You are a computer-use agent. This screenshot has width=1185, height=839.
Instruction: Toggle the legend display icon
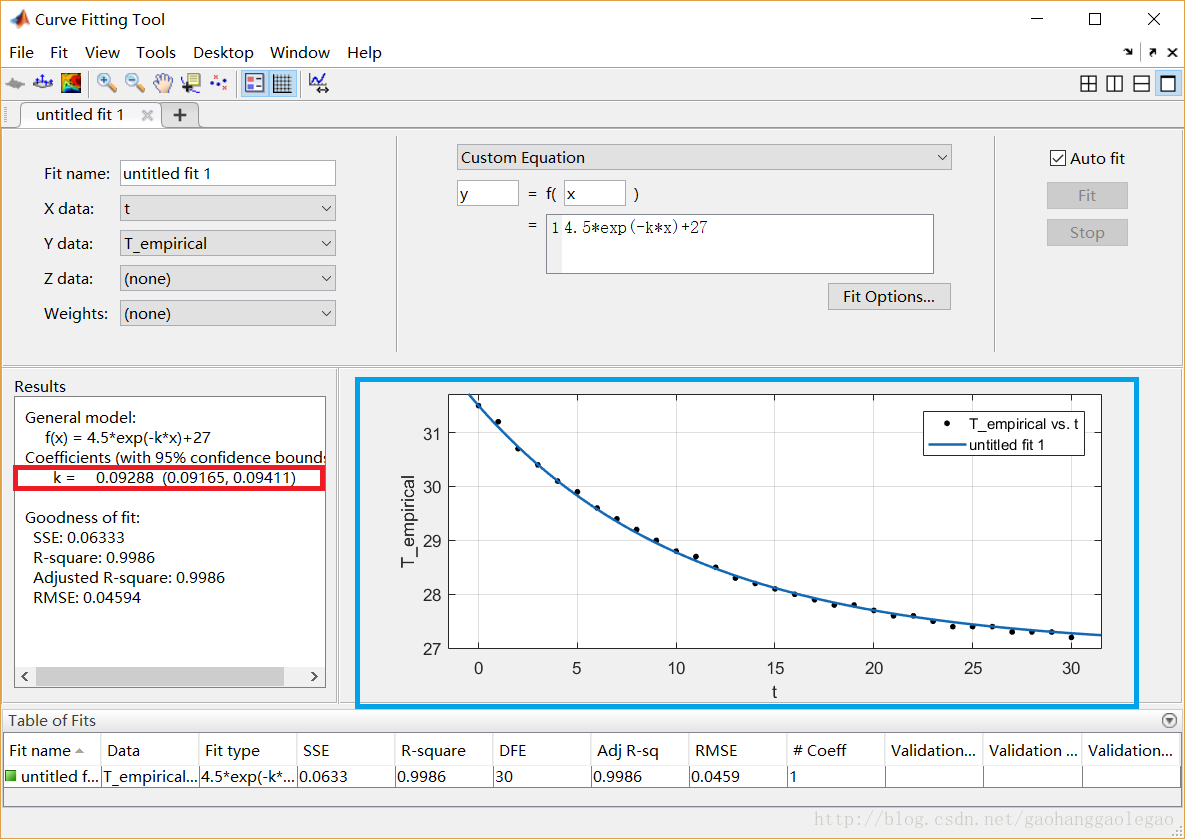click(255, 83)
